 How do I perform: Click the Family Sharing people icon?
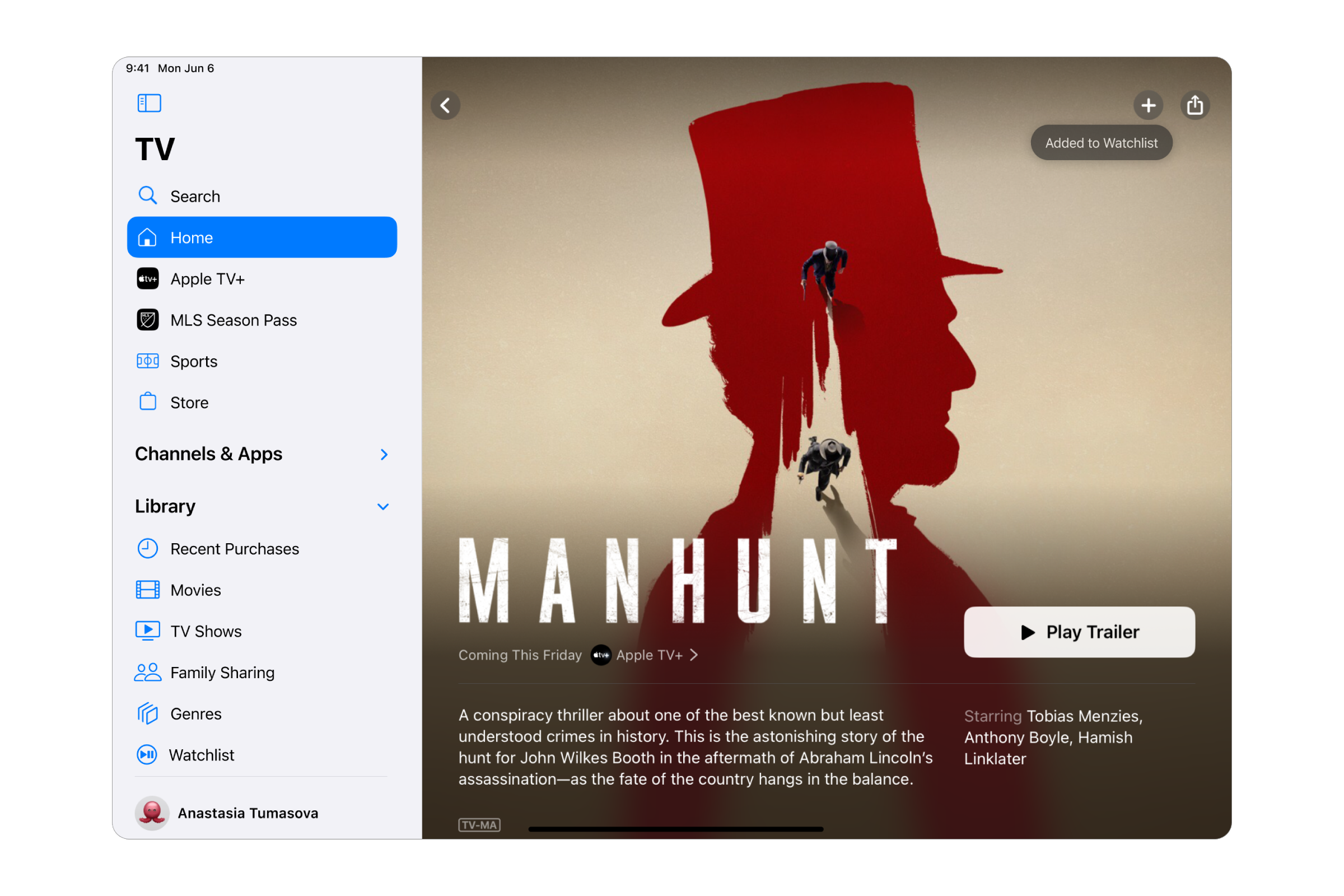pos(148,673)
